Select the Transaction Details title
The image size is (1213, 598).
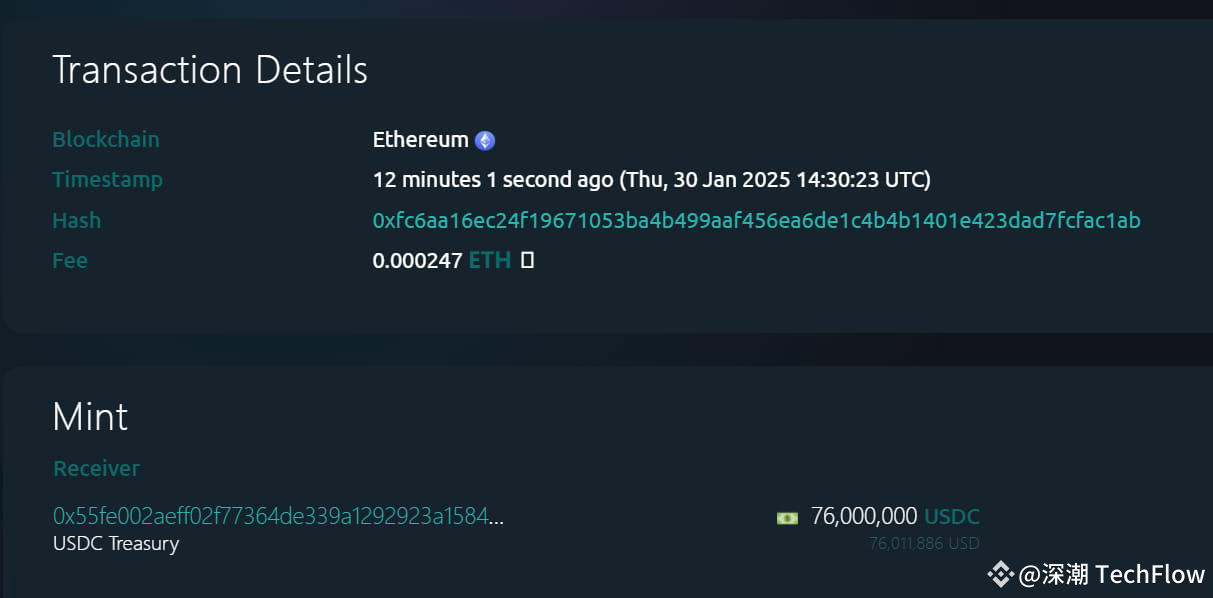click(x=210, y=69)
